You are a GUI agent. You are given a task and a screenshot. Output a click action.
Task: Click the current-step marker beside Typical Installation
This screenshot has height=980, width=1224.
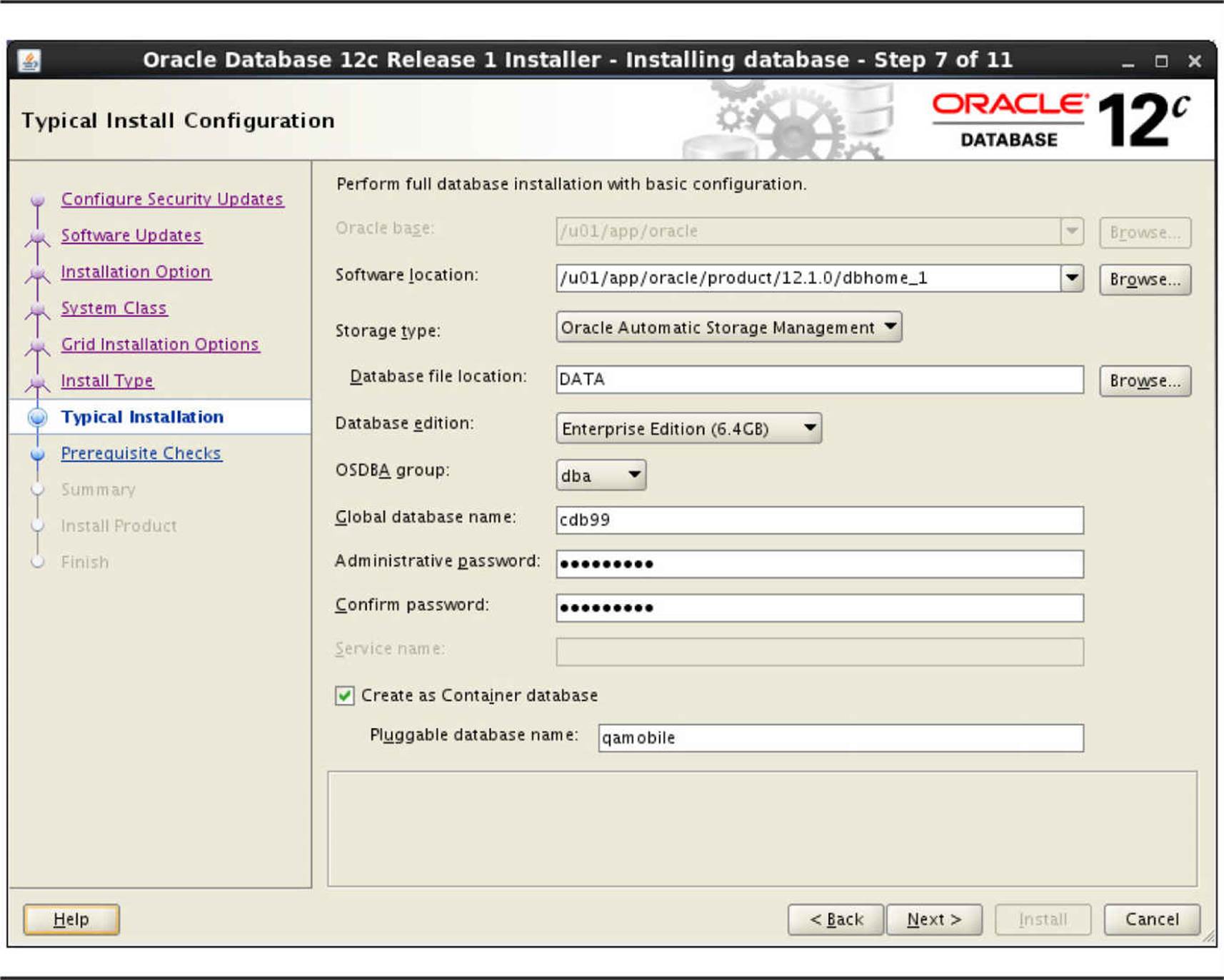point(38,418)
